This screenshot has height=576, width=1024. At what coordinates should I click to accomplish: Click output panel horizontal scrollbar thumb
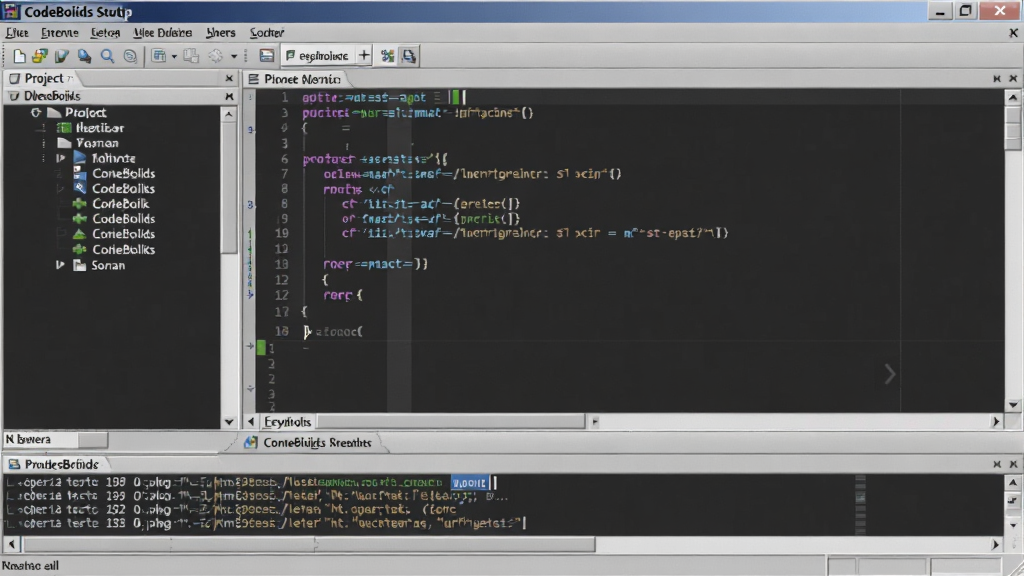pos(309,544)
